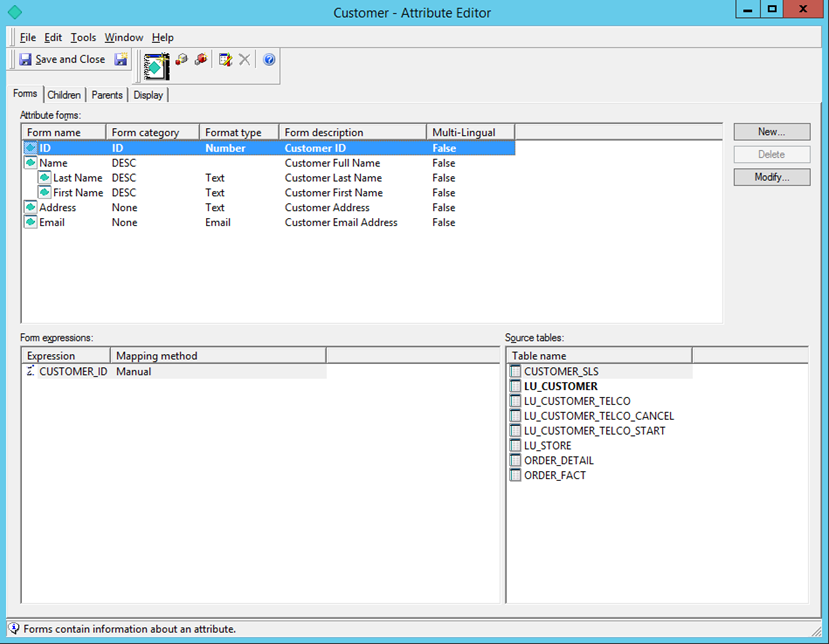Viewport: 829px width, 644px height.
Task: Click the modify form pencil icon
Action: click(x=226, y=59)
